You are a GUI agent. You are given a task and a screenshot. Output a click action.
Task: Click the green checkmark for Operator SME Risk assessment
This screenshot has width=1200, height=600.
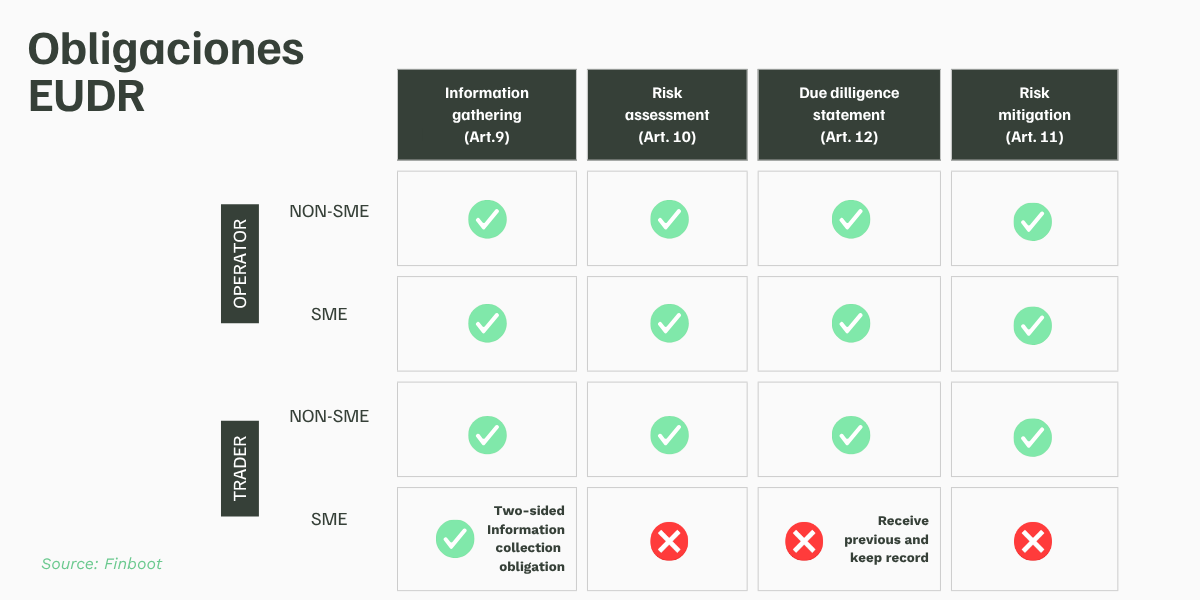[669, 323]
